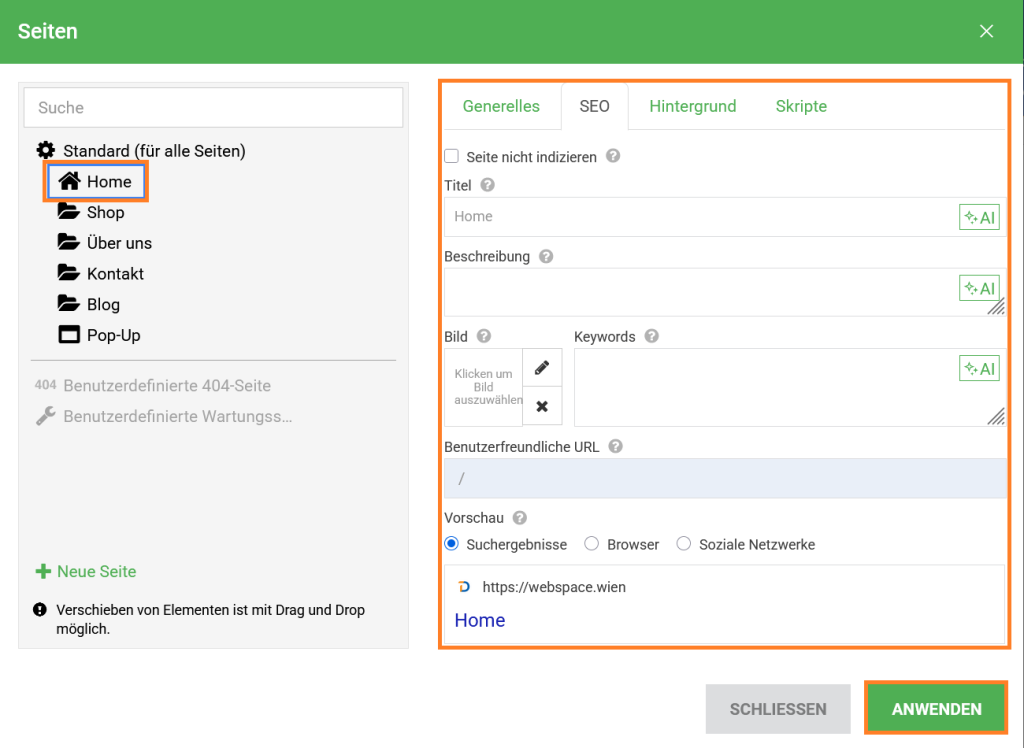Click help icon beside Vorschau label
This screenshot has width=1024, height=748.
[x=519, y=518]
